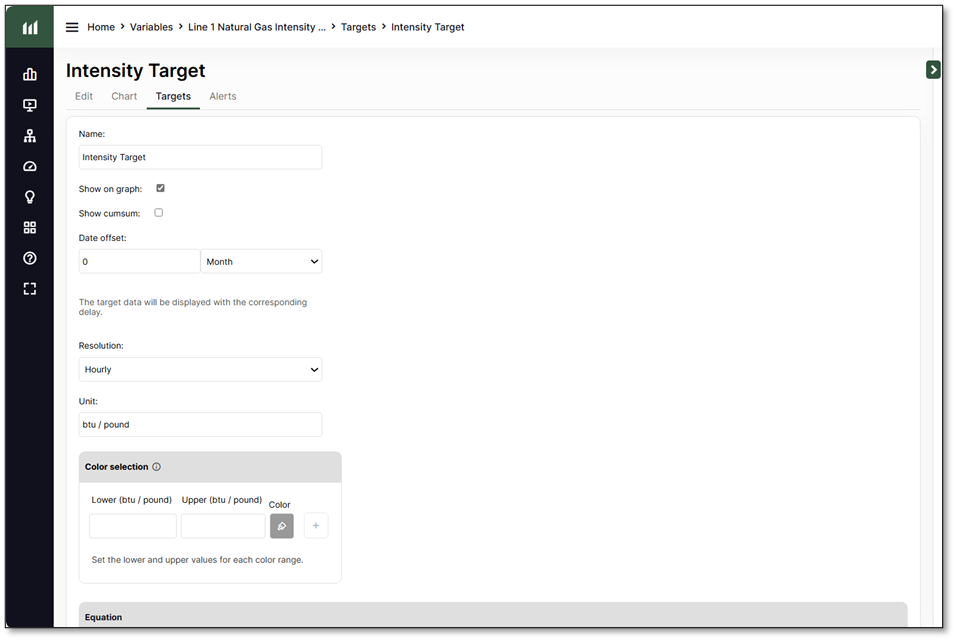
Task: Click the Unit input field
Action: (x=201, y=424)
